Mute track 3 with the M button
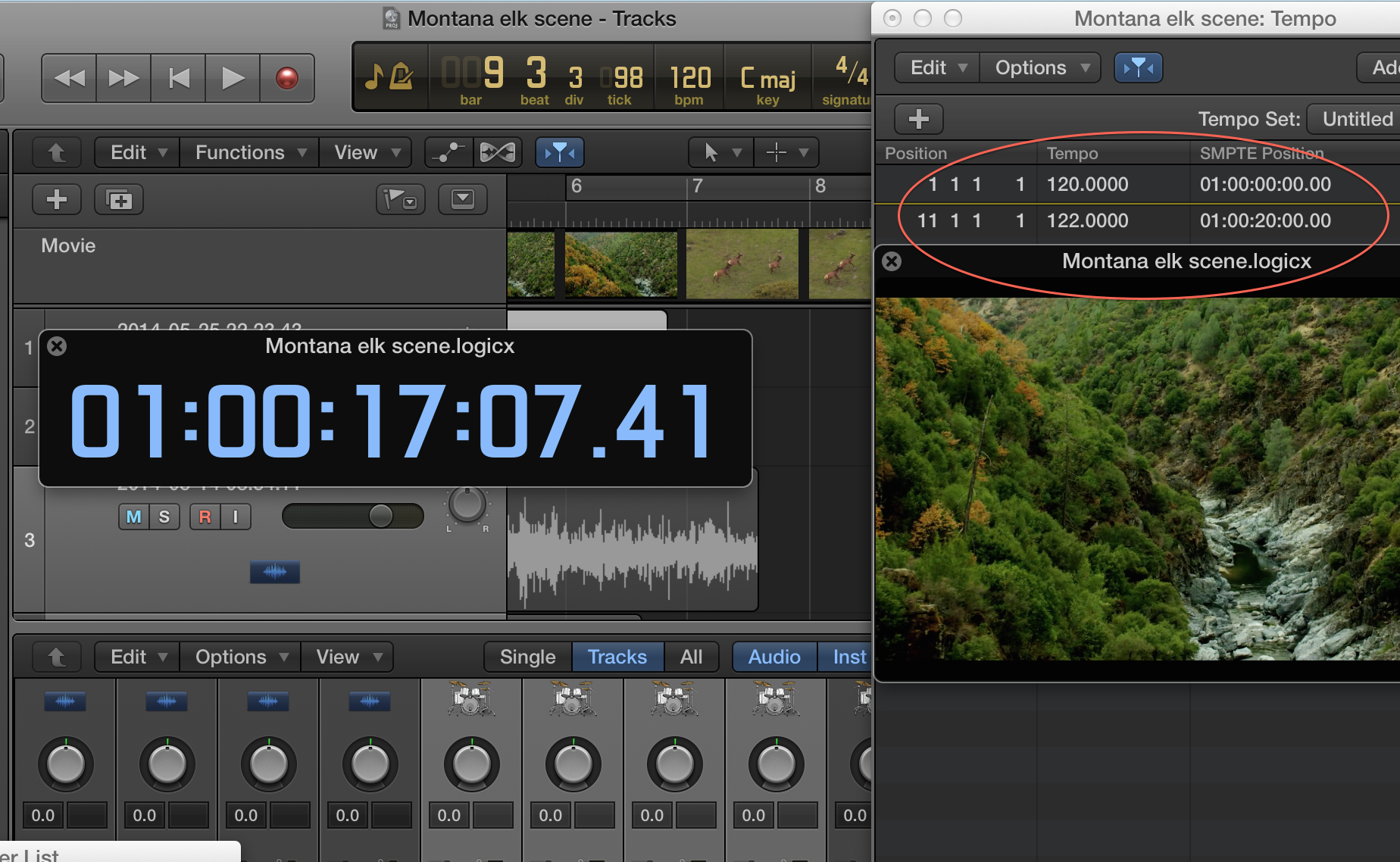This screenshot has width=1400, height=862. tap(134, 517)
